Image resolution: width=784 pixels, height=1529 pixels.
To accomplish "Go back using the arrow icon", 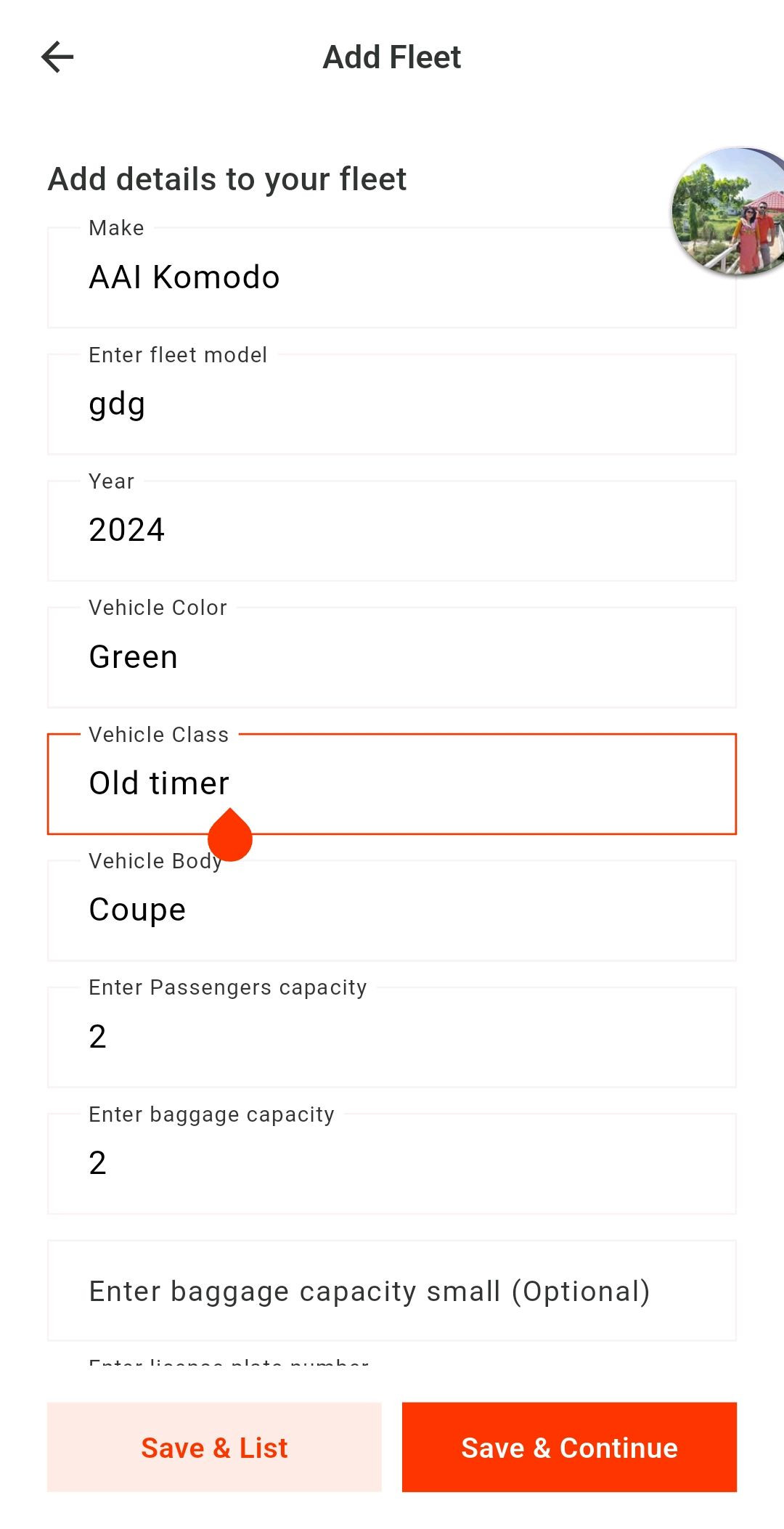I will click(x=57, y=57).
